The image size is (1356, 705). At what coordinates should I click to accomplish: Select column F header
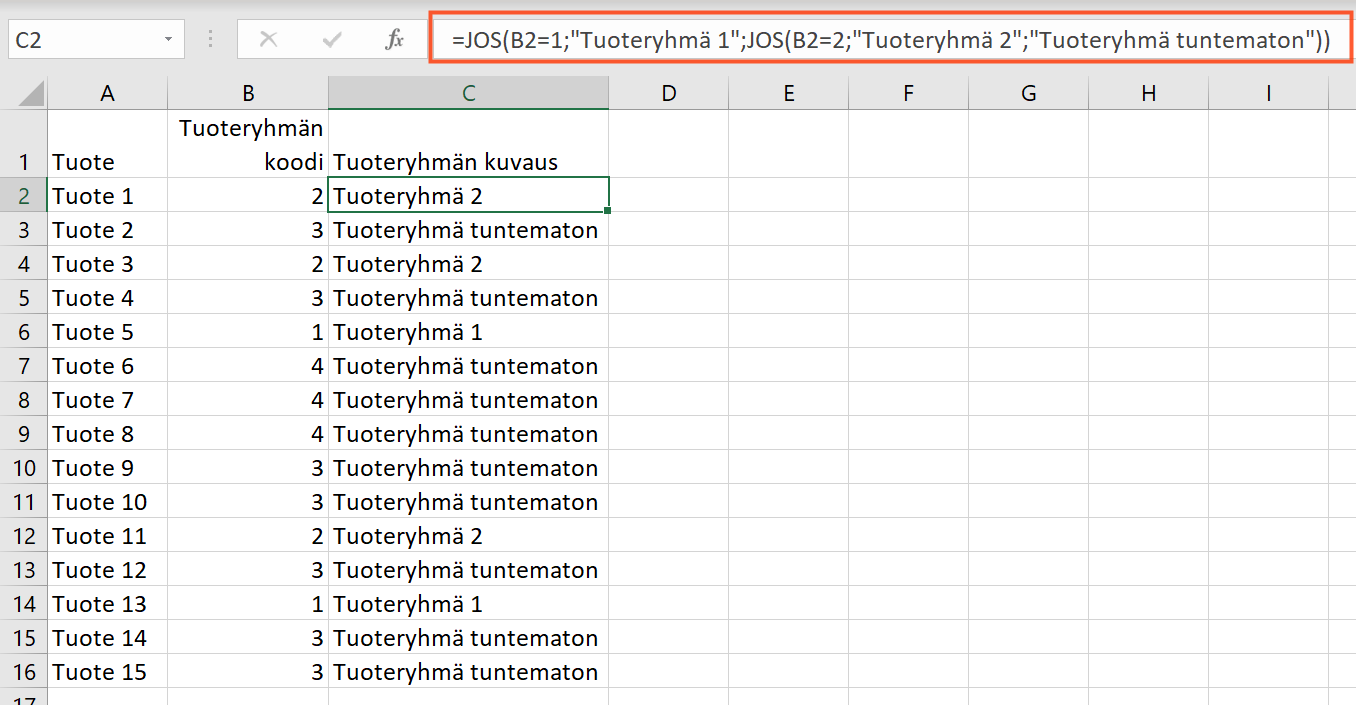click(909, 94)
